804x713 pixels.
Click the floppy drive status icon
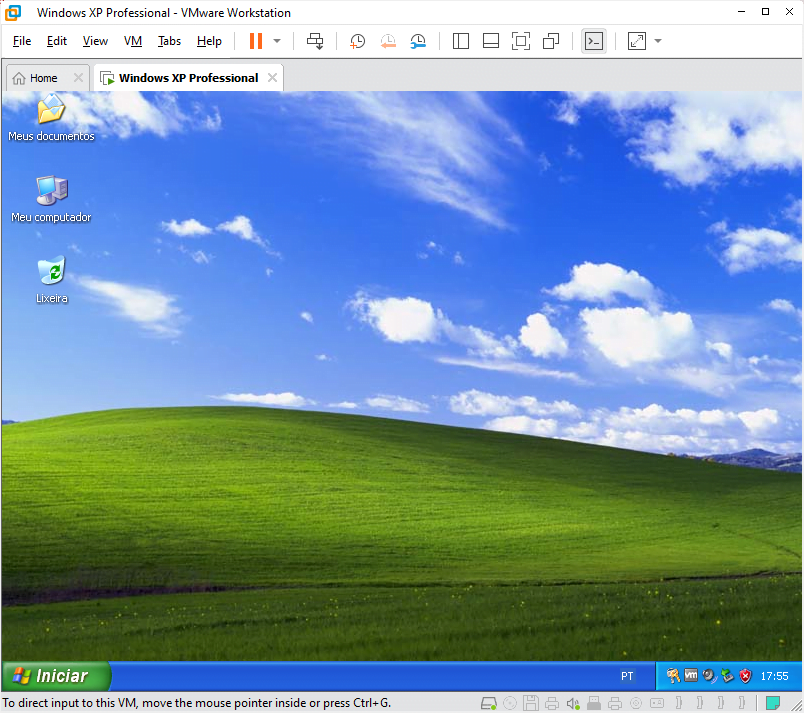pos(531,703)
